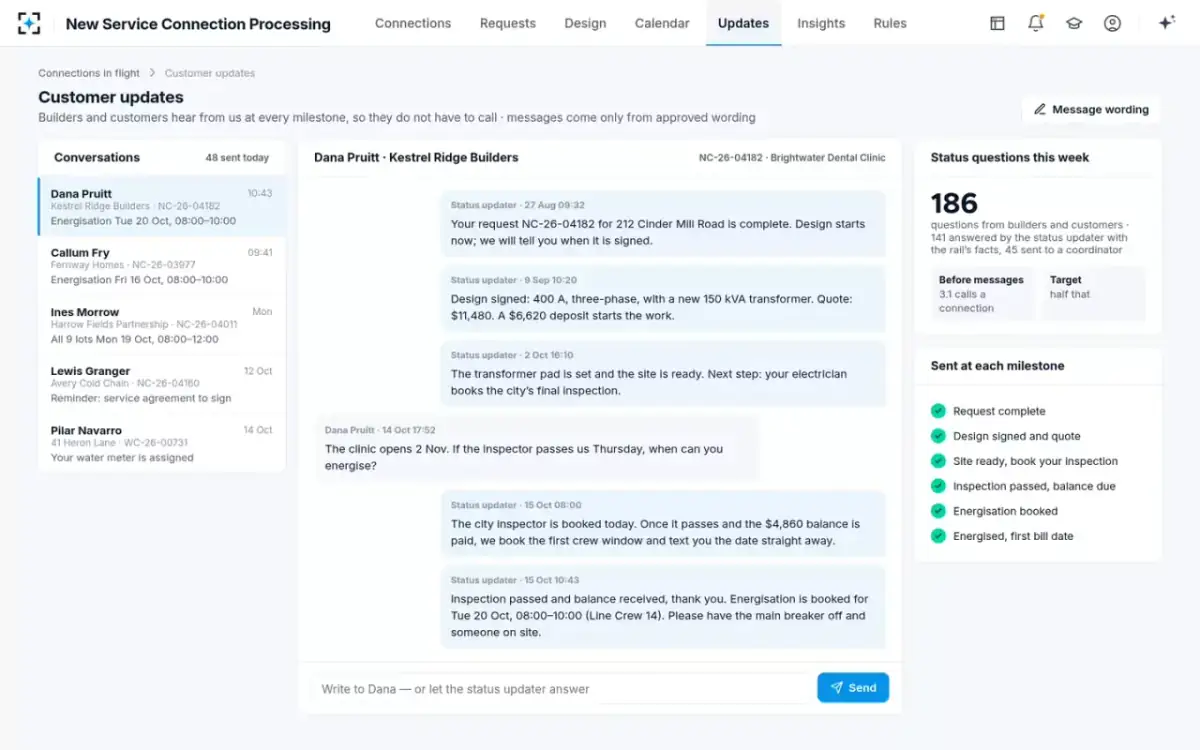Image resolution: width=1200 pixels, height=750 pixels.
Task: Click the Sent at each milestone heading
Action: pyautogui.click(x=997, y=366)
